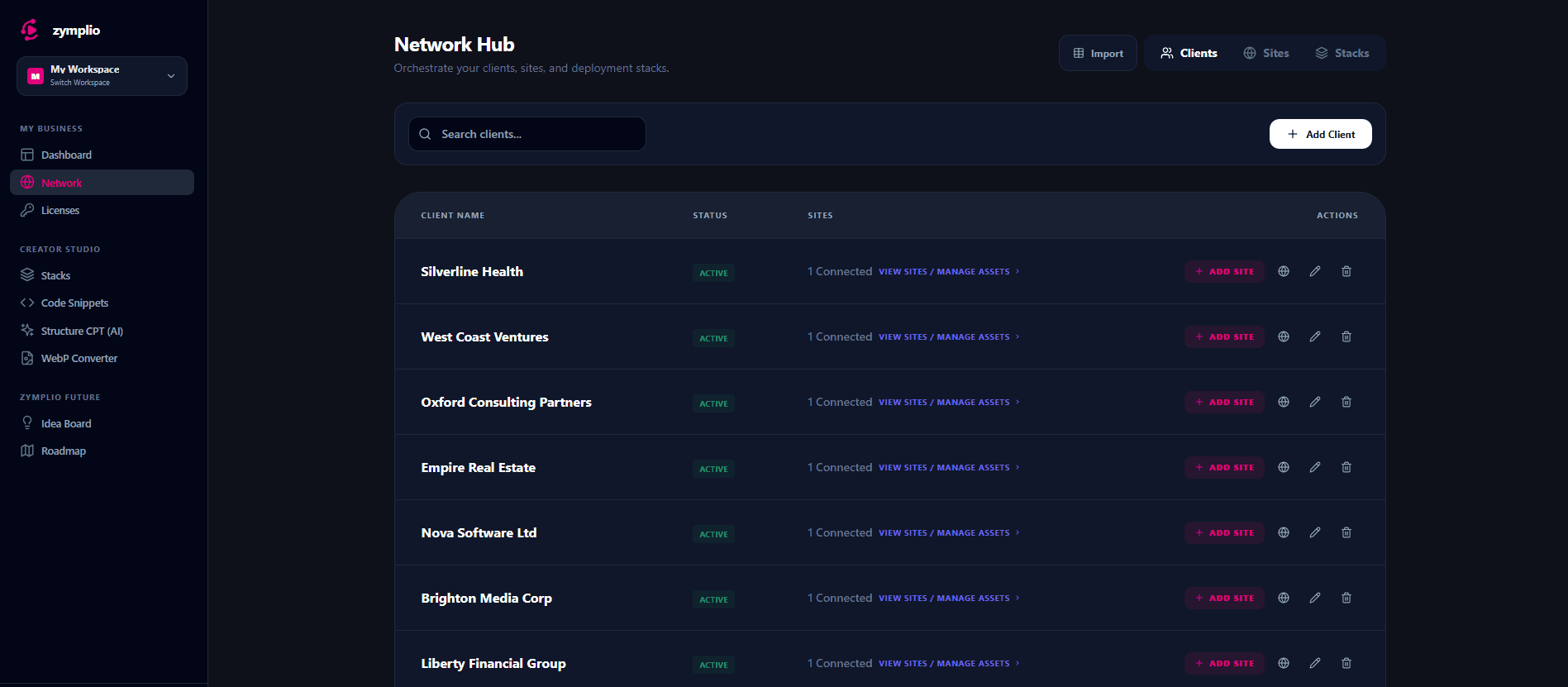This screenshot has height=687, width=1568.
Task: Click the zymplio logo icon
Action: [x=30, y=31]
